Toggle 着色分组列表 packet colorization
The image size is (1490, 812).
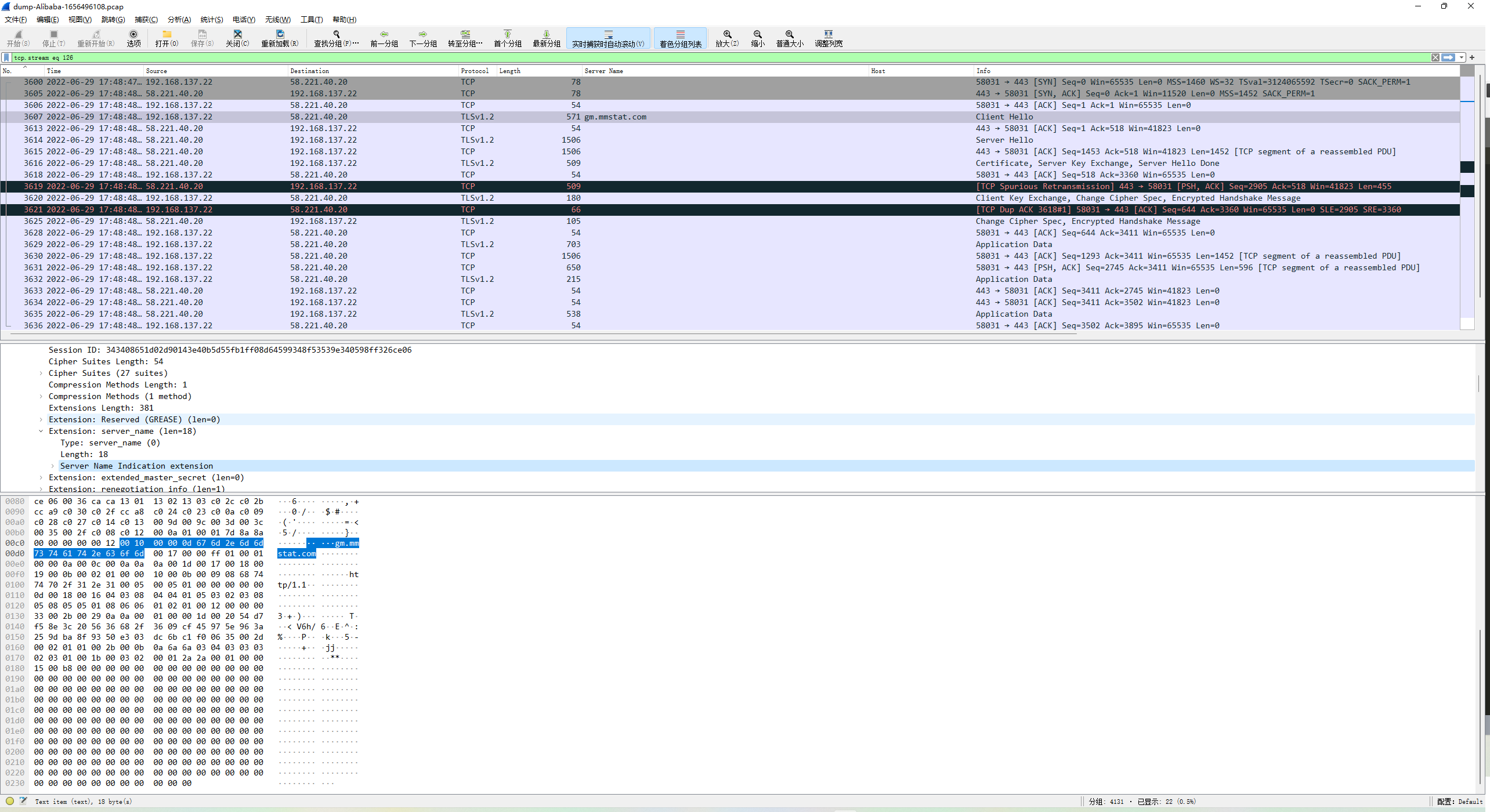(x=681, y=38)
